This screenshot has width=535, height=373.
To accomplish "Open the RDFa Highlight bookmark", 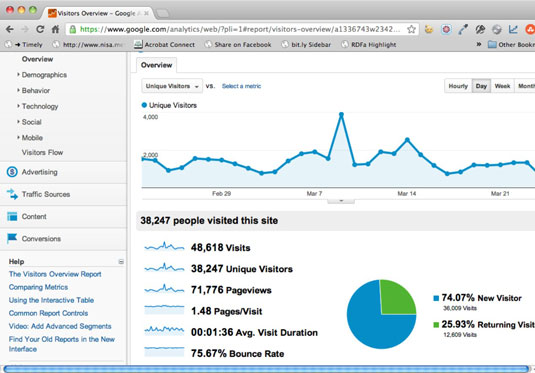I will point(369,44).
